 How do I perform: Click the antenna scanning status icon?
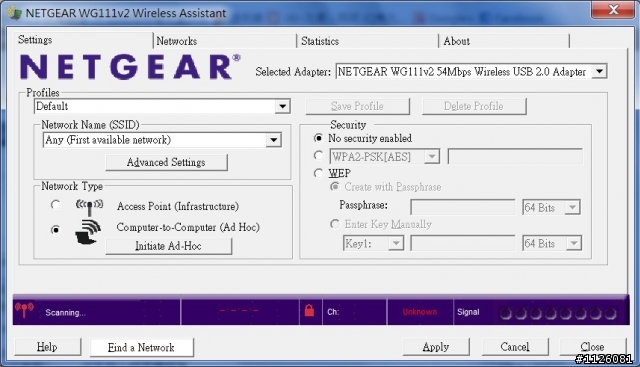click(x=24, y=311)
